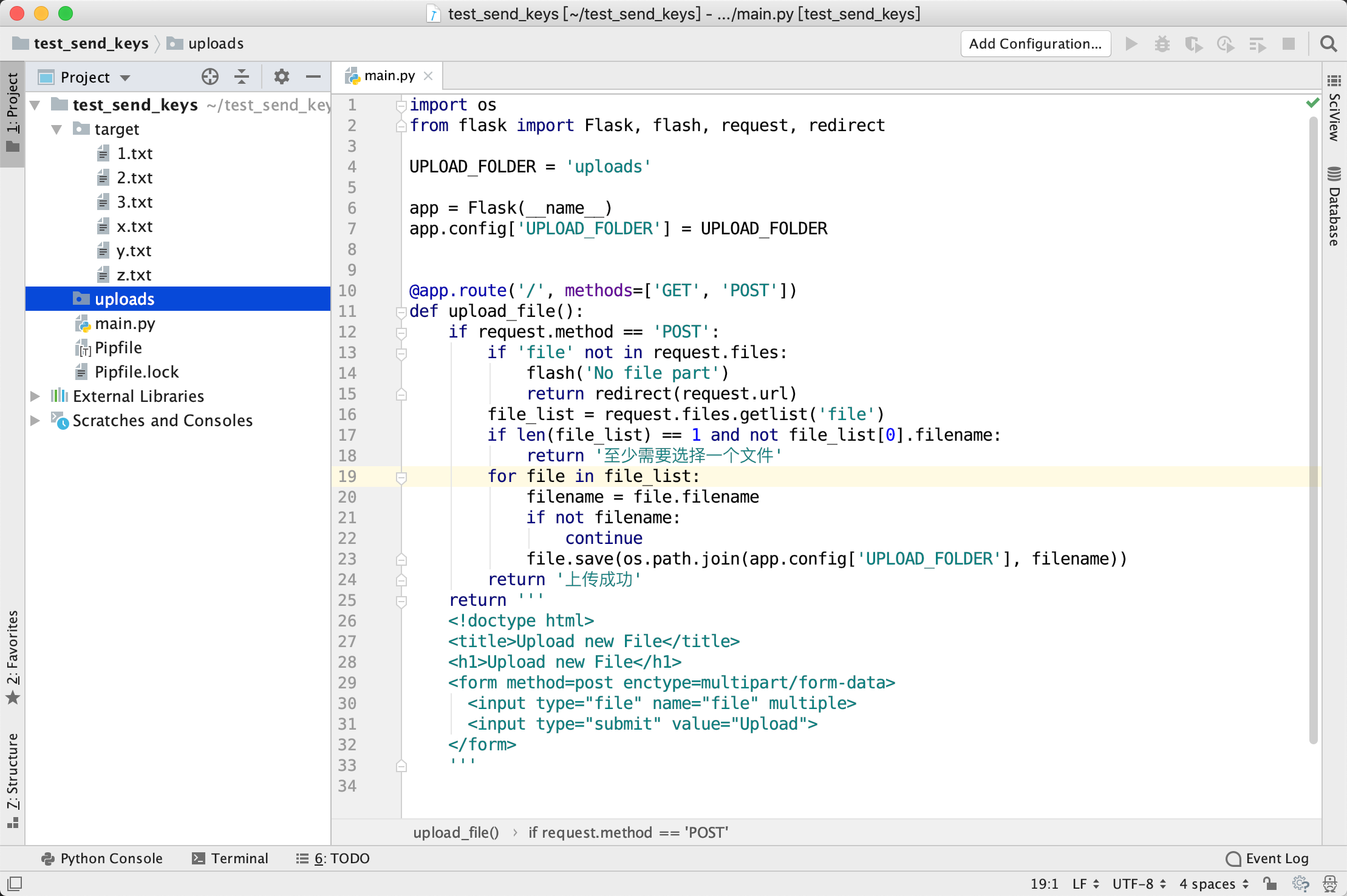
Task: Click the editor vertical scrollbar
Action: point(1314,430)
